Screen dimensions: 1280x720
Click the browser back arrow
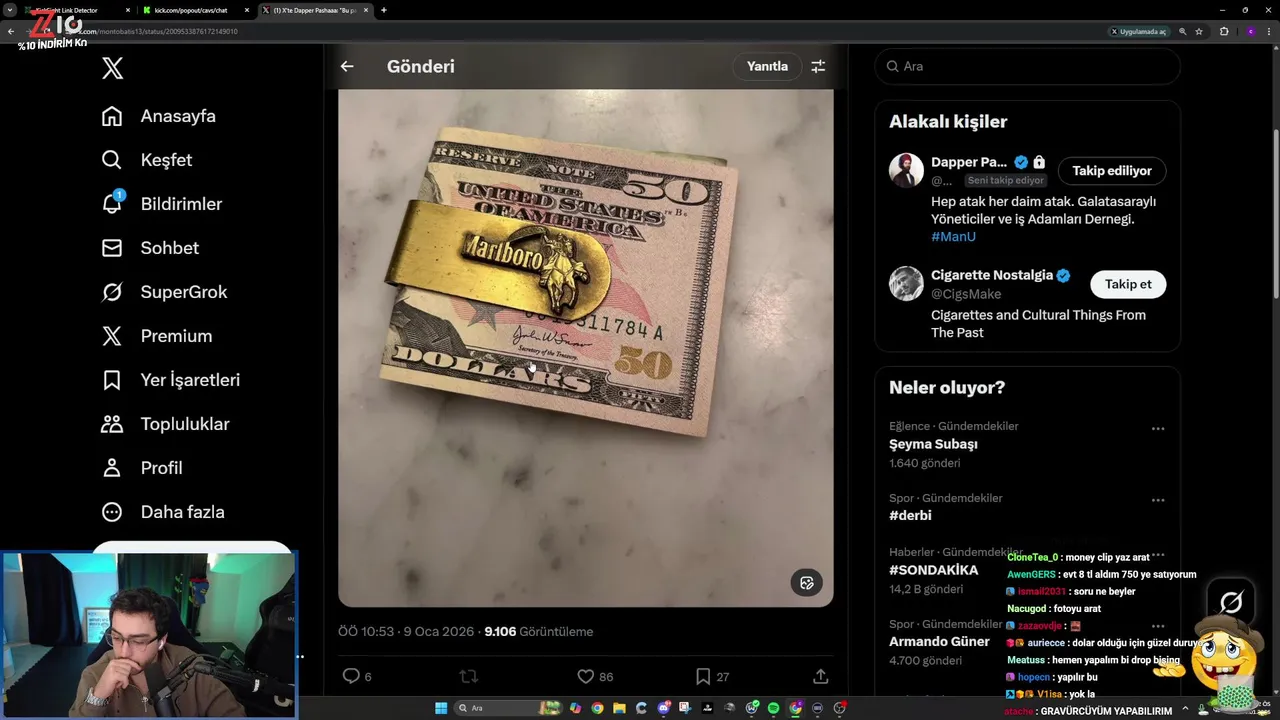pyautogui.click(x=11, y=31)
